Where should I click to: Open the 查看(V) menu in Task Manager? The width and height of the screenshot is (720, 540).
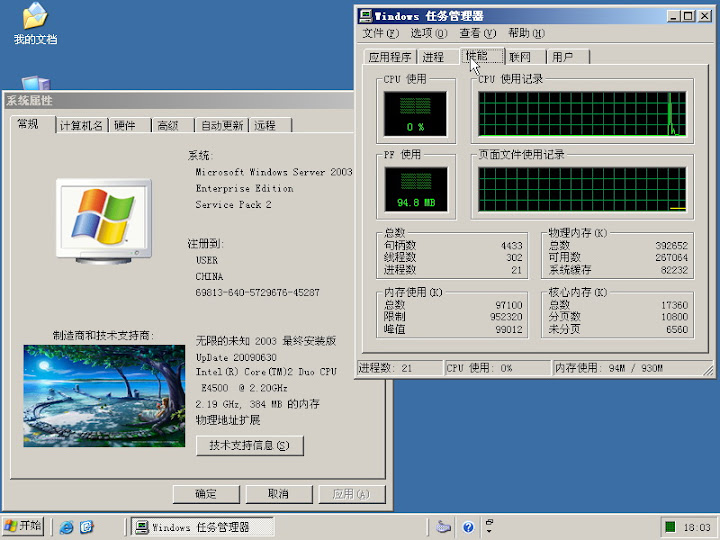tap(478, 33)
